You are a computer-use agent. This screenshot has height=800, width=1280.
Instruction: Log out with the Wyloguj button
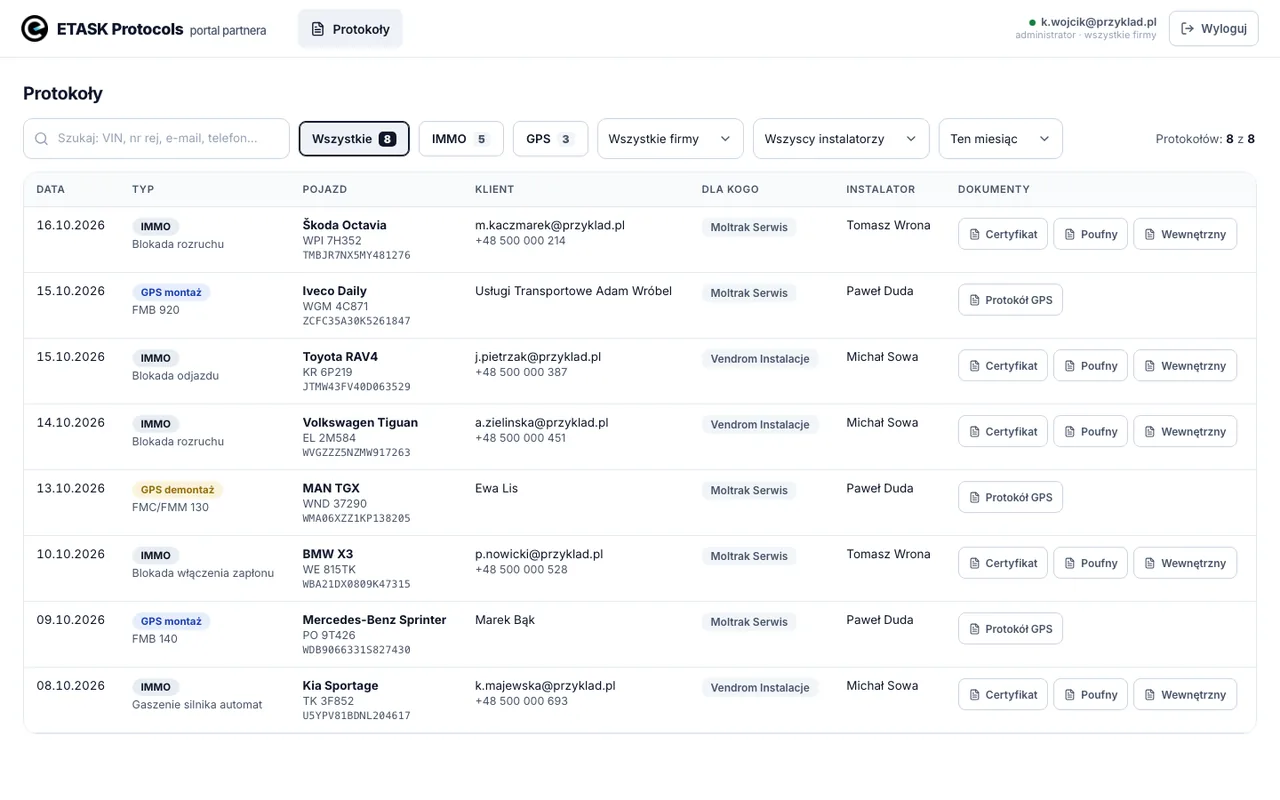(x=1213, y=28)
